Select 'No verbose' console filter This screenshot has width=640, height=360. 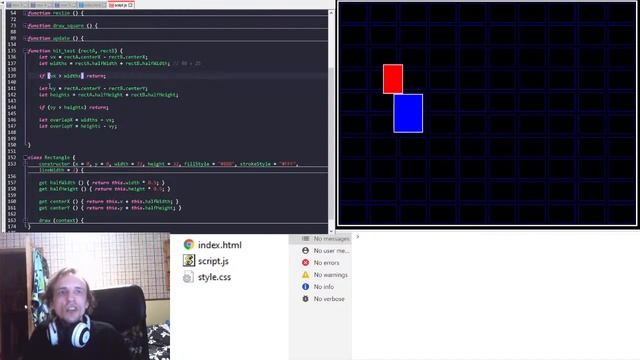click(320, 299)
